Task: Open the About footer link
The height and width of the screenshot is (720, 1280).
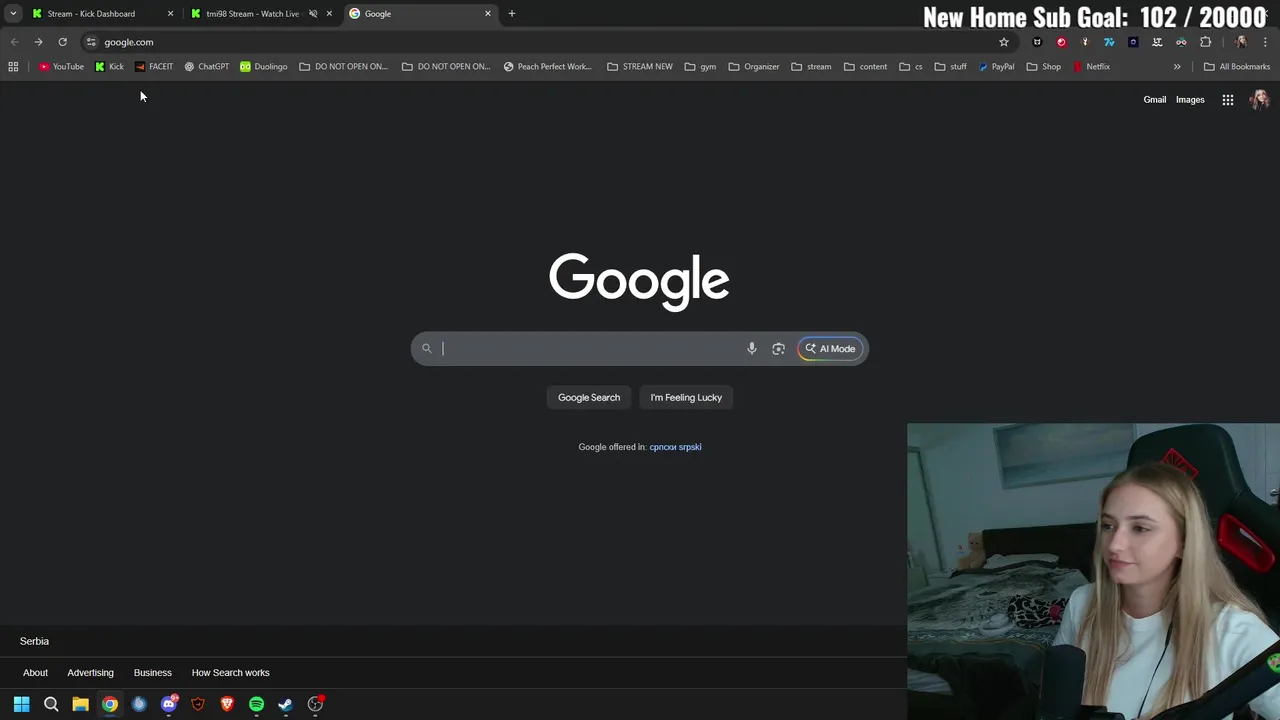Action: tap(35, 672)
